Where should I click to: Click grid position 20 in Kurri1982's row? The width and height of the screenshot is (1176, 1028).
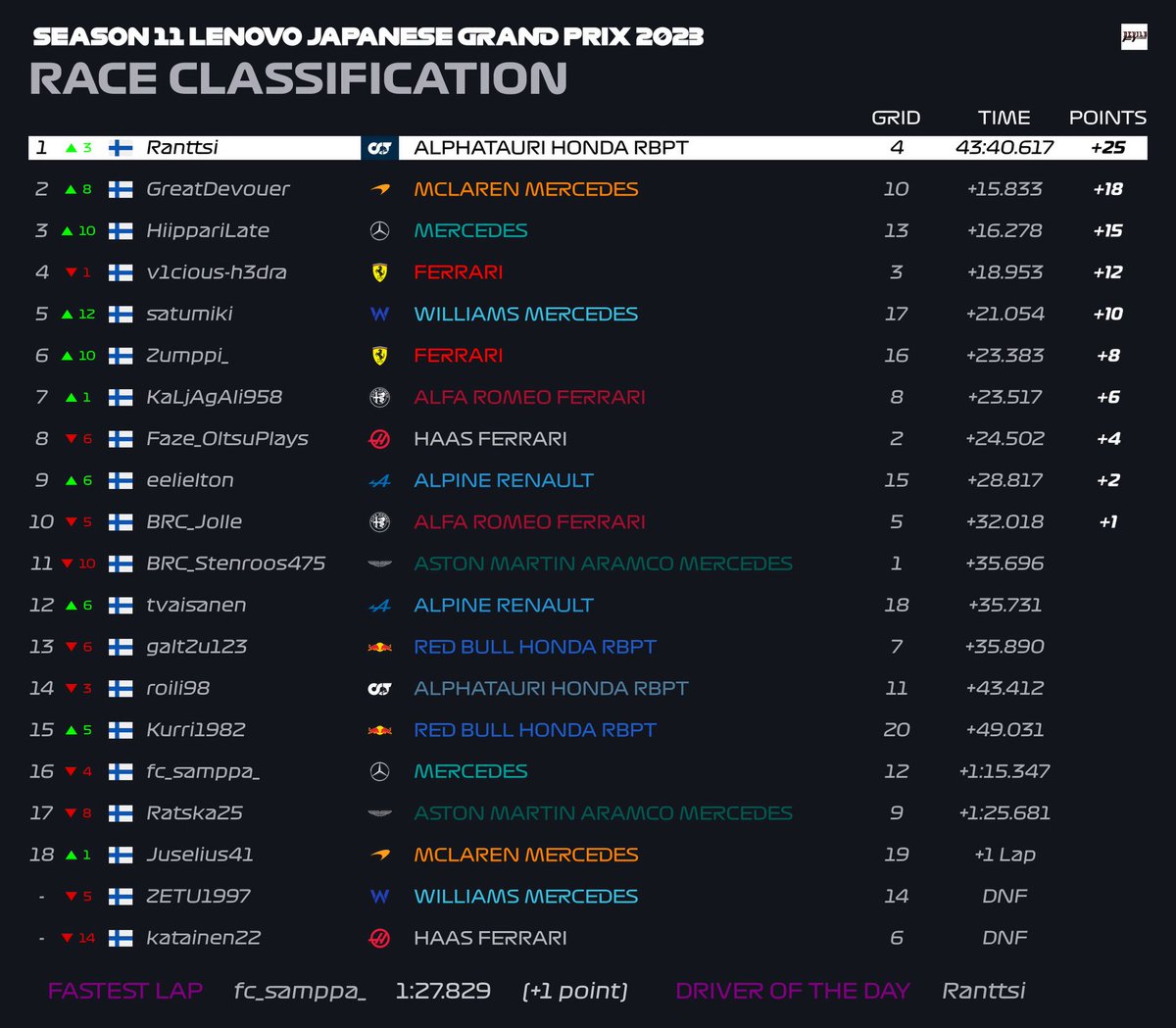tap(896, 730)
